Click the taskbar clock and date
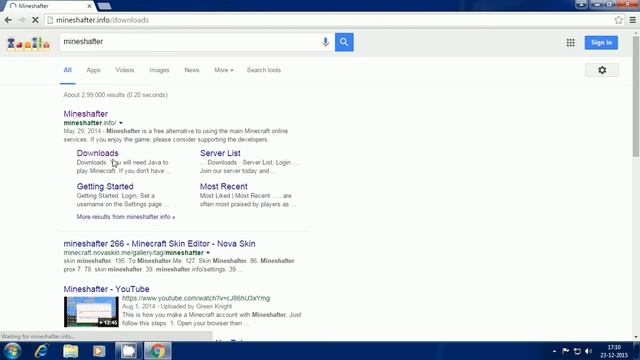The height and width of the screenshot is (360, 640). click(x=614, y=351)
